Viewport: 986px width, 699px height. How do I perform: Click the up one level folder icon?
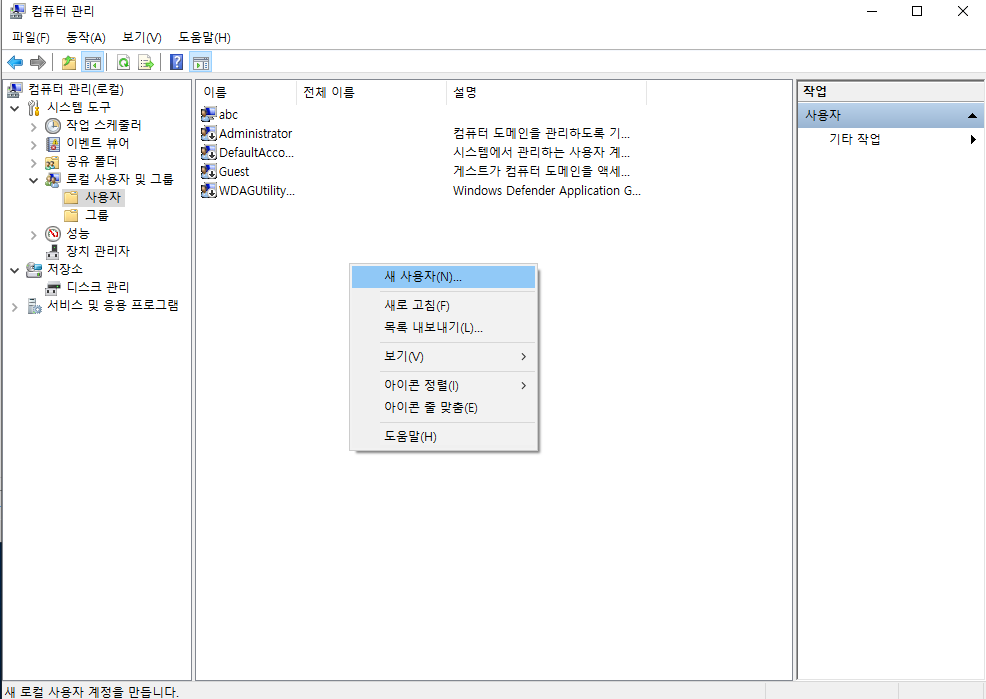pyautogui.click(x=69, y=62)
